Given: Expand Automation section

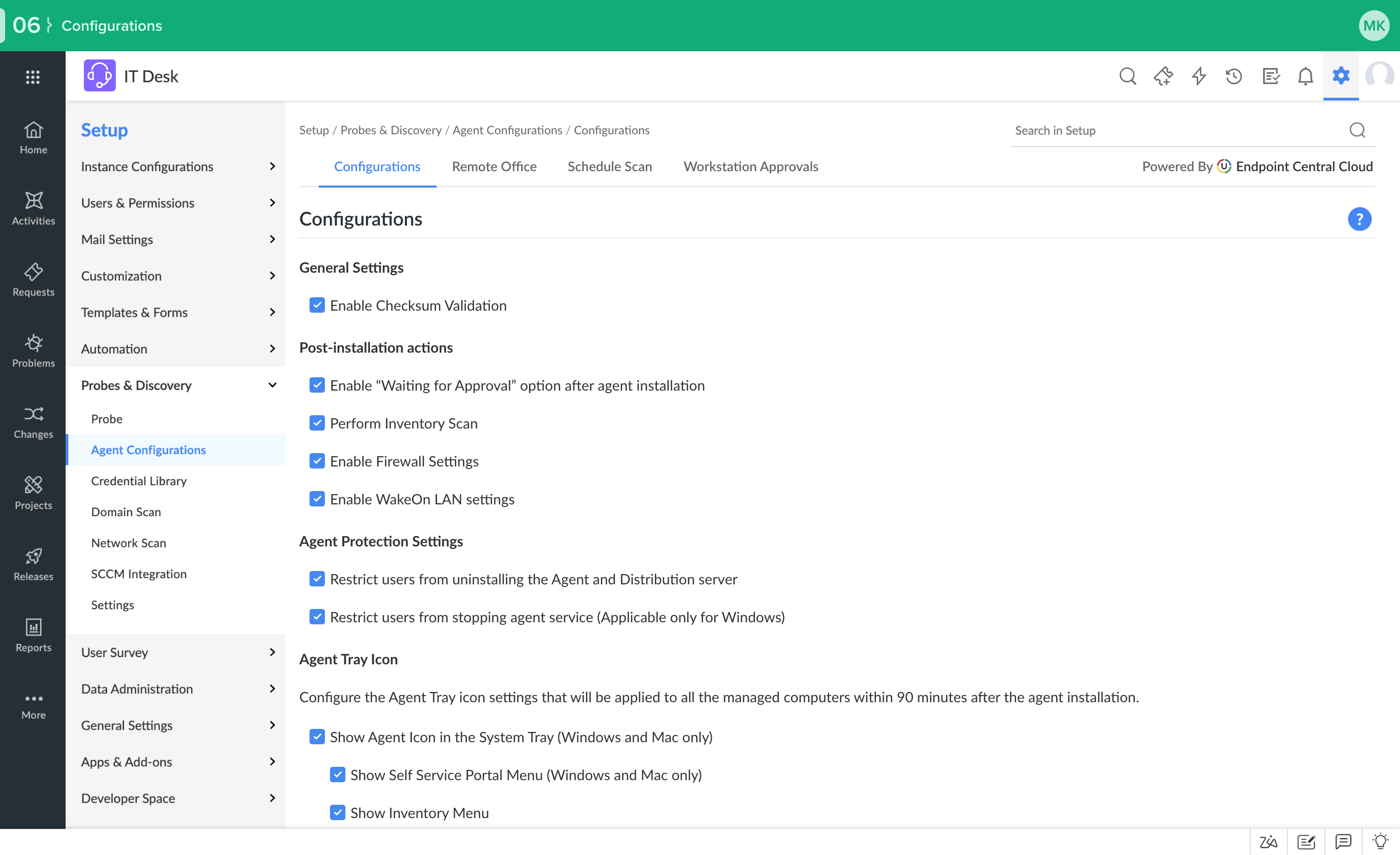Looking at the screenshot, I should click(176, 349).
